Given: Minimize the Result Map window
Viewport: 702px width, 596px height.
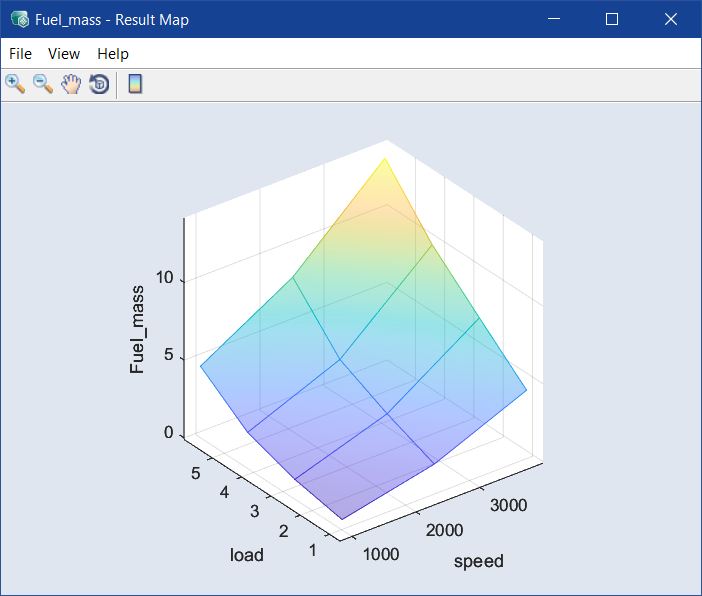Looking at the screenshot, I should [x=563, y=19].
